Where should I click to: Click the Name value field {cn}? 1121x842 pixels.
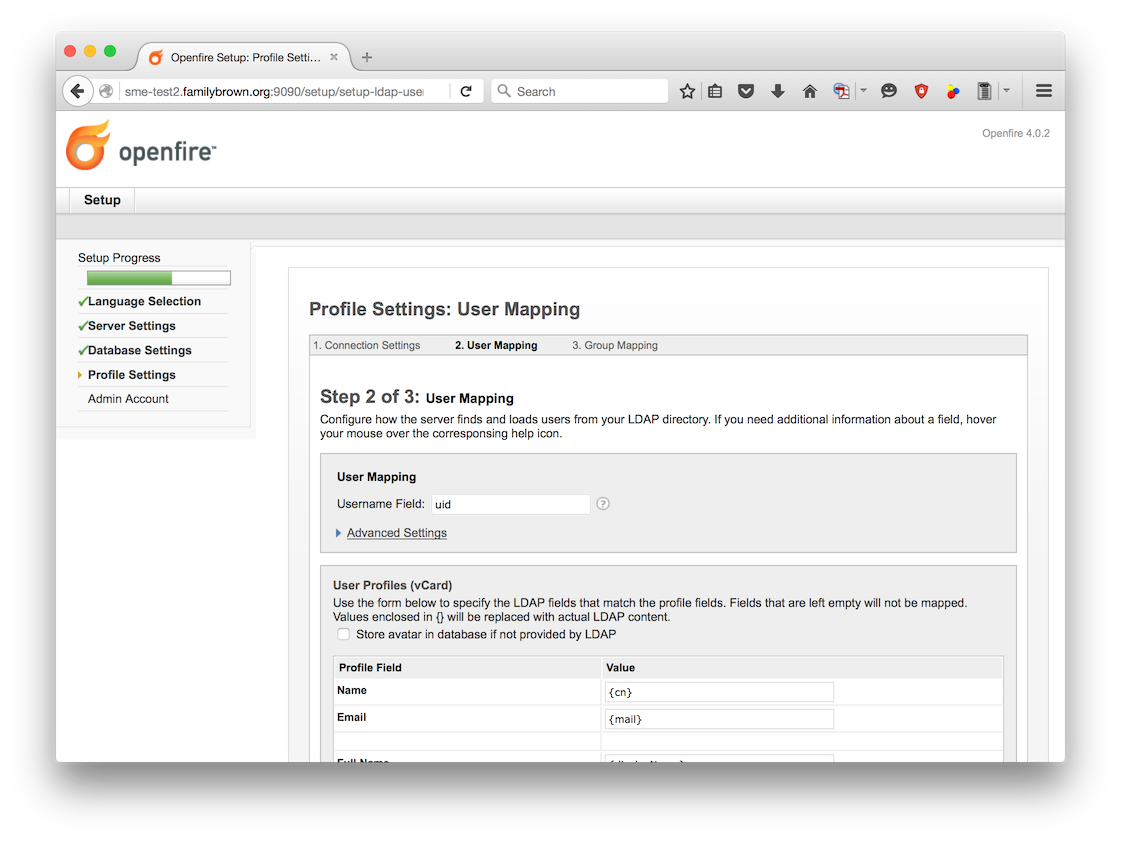718,692
